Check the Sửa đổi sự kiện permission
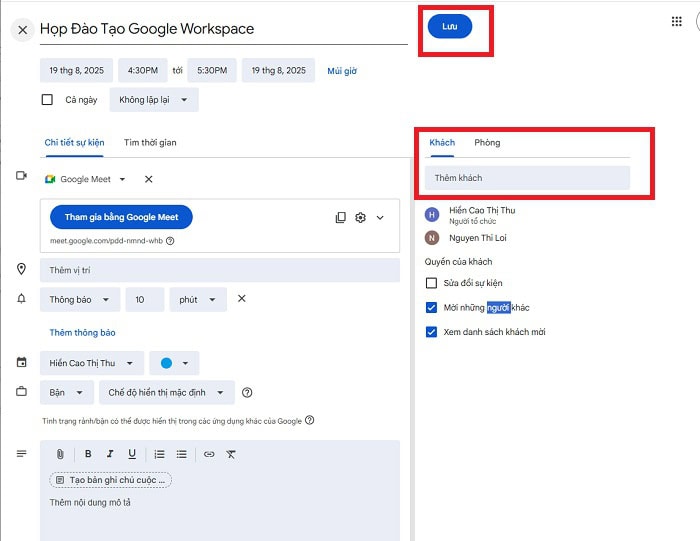The width and height of the screenshot is (700, 541). click(432, 283)
